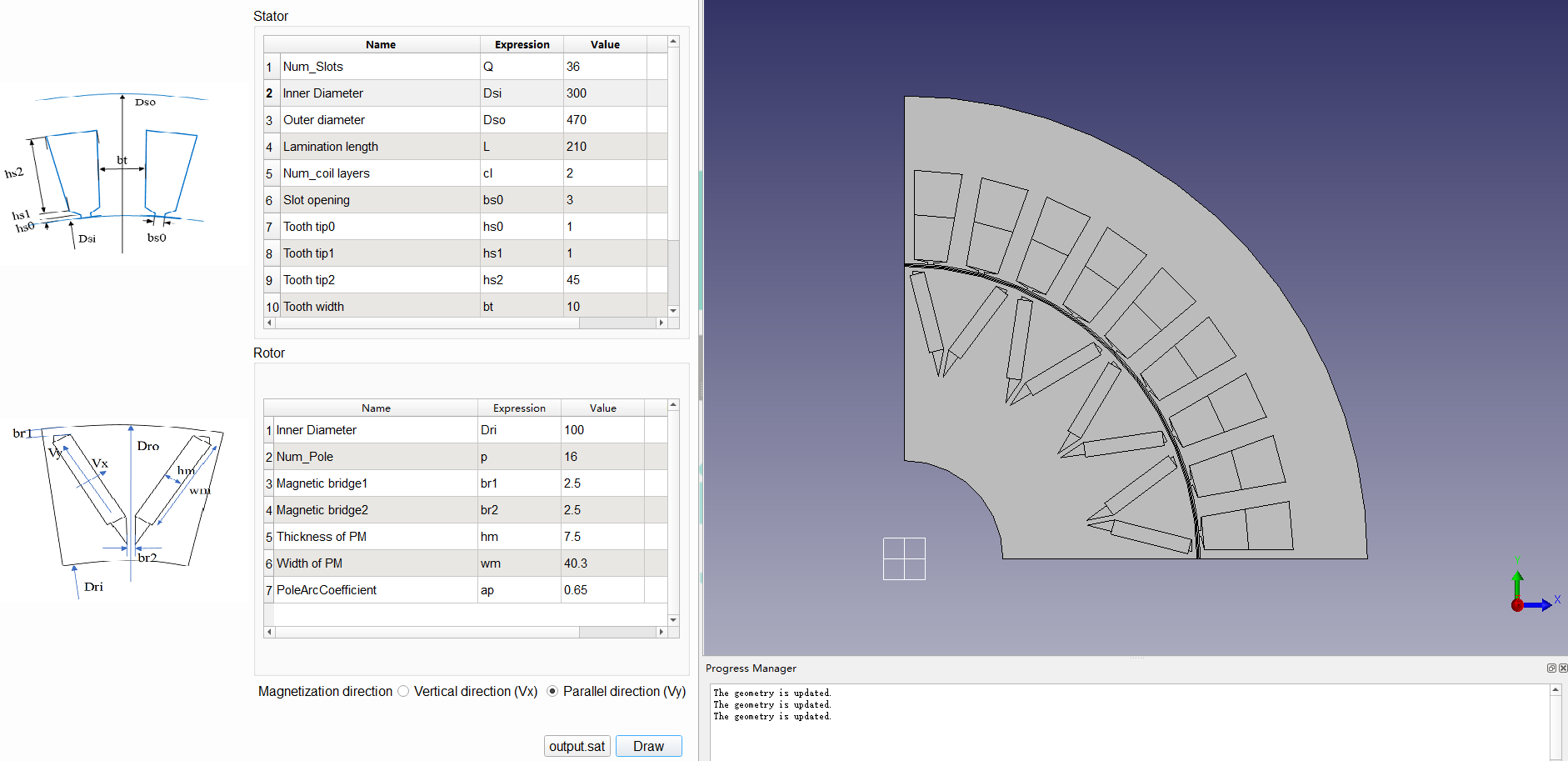This screenshot has width=1568, height=761.
Task: Select the 'PoleArcCoefficient' name cell
Action: tap(376, 590)
